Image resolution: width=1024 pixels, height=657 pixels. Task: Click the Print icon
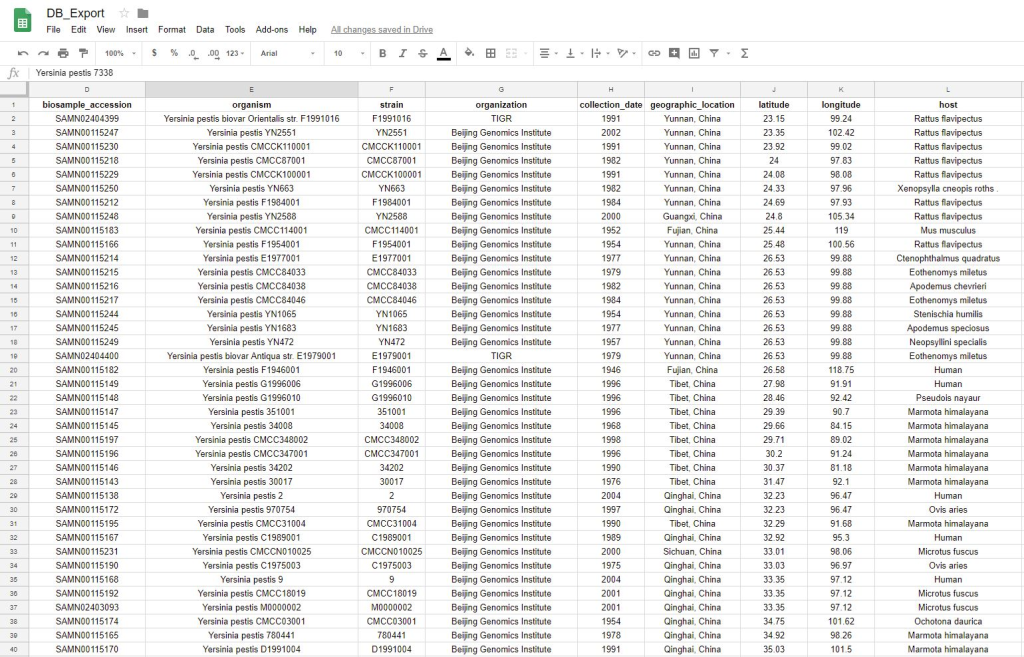65,54
